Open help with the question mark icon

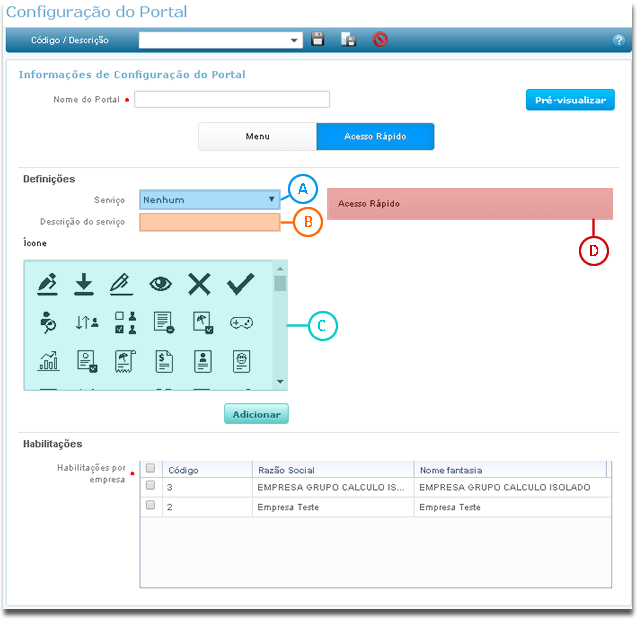[618, 41]
